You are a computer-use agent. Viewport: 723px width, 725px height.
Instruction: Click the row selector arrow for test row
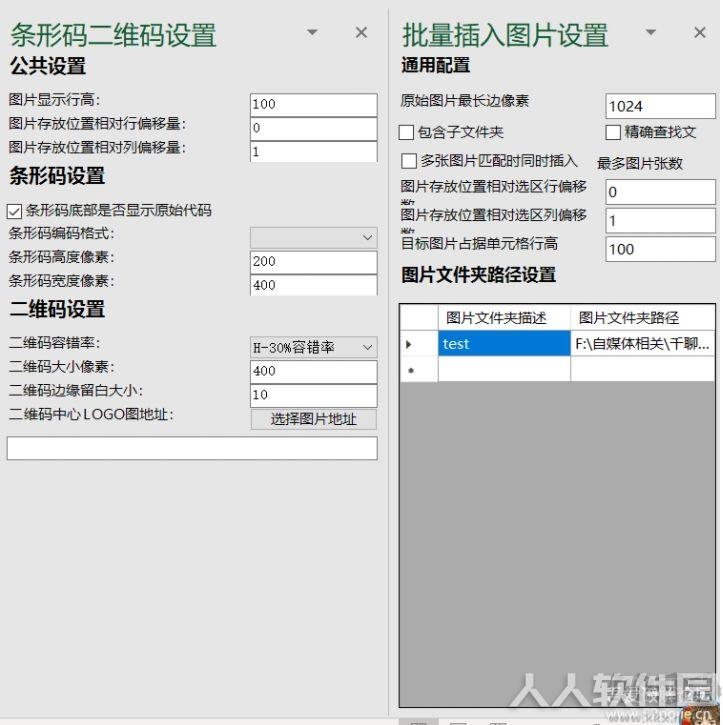[419, 344]
